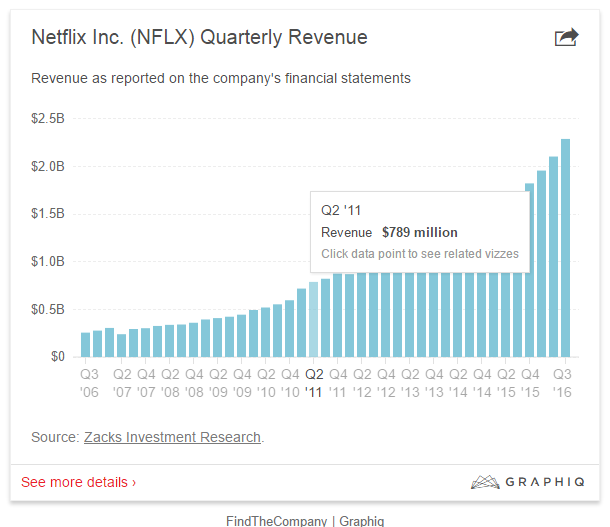Open Zacks Investment Research source link

coord(172,437)
